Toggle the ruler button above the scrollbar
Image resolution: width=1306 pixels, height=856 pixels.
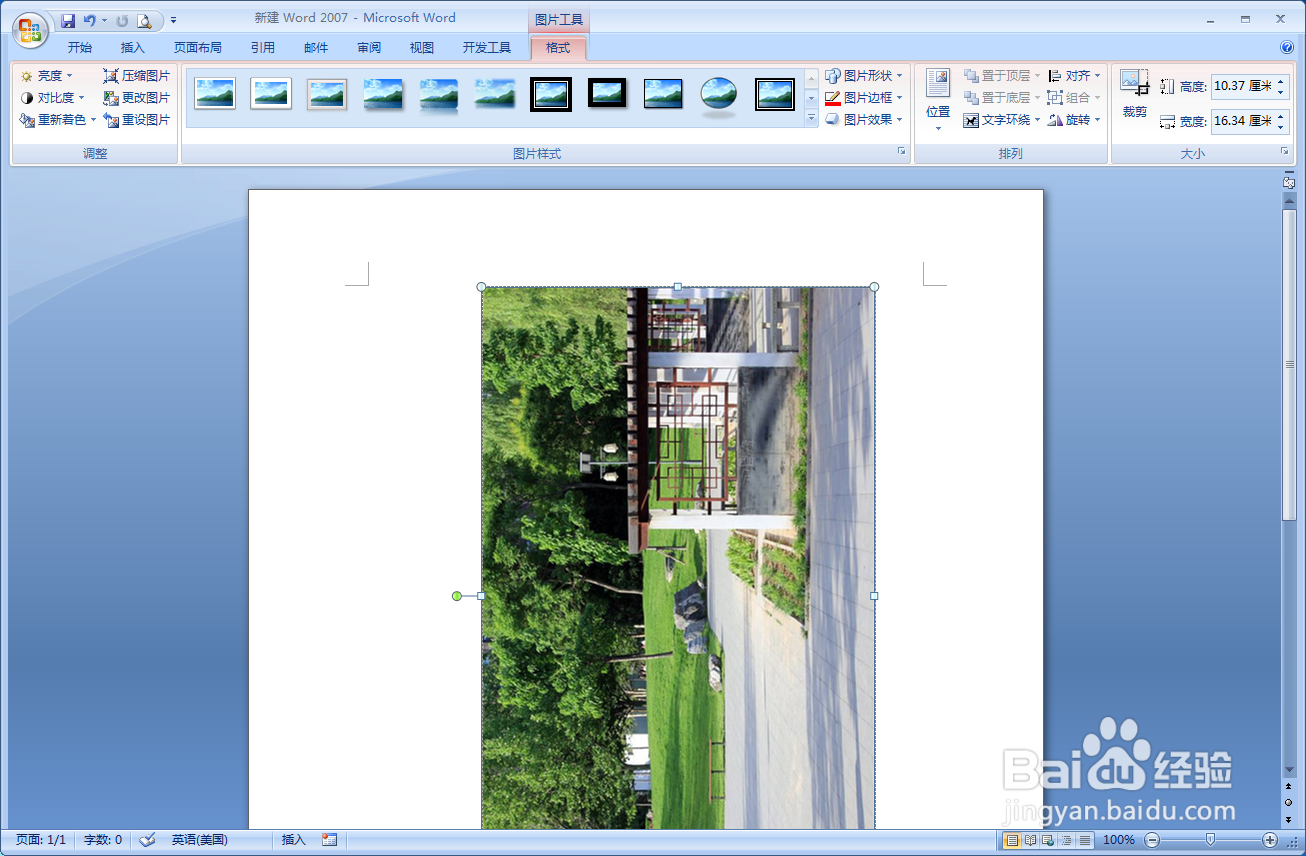coord(1289,182)
